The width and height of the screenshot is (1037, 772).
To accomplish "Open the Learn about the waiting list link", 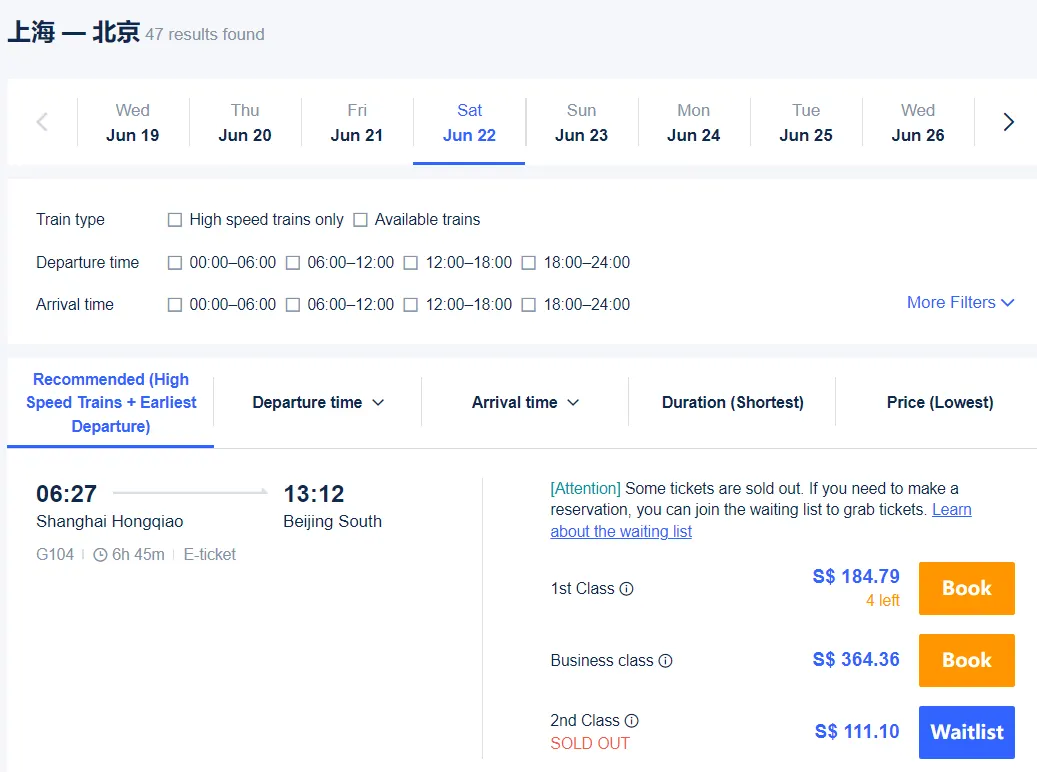I will 620,531.
